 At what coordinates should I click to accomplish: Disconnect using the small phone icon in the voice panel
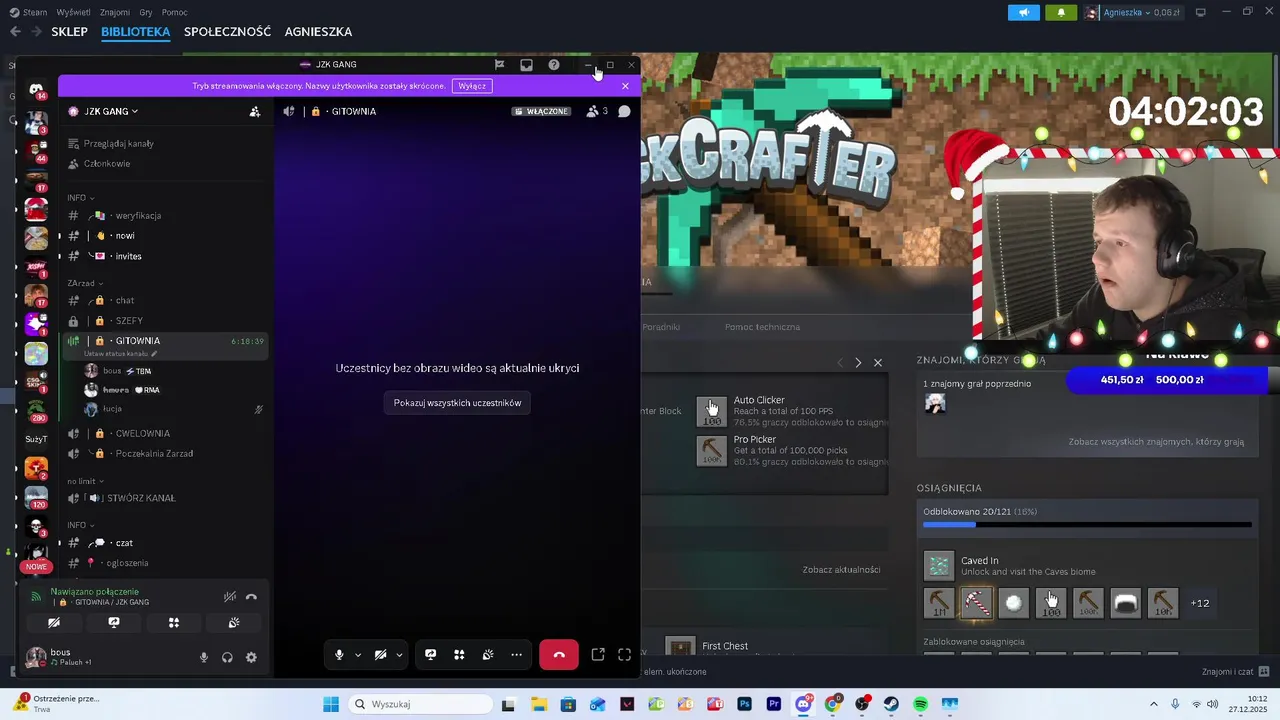[251, 597]
